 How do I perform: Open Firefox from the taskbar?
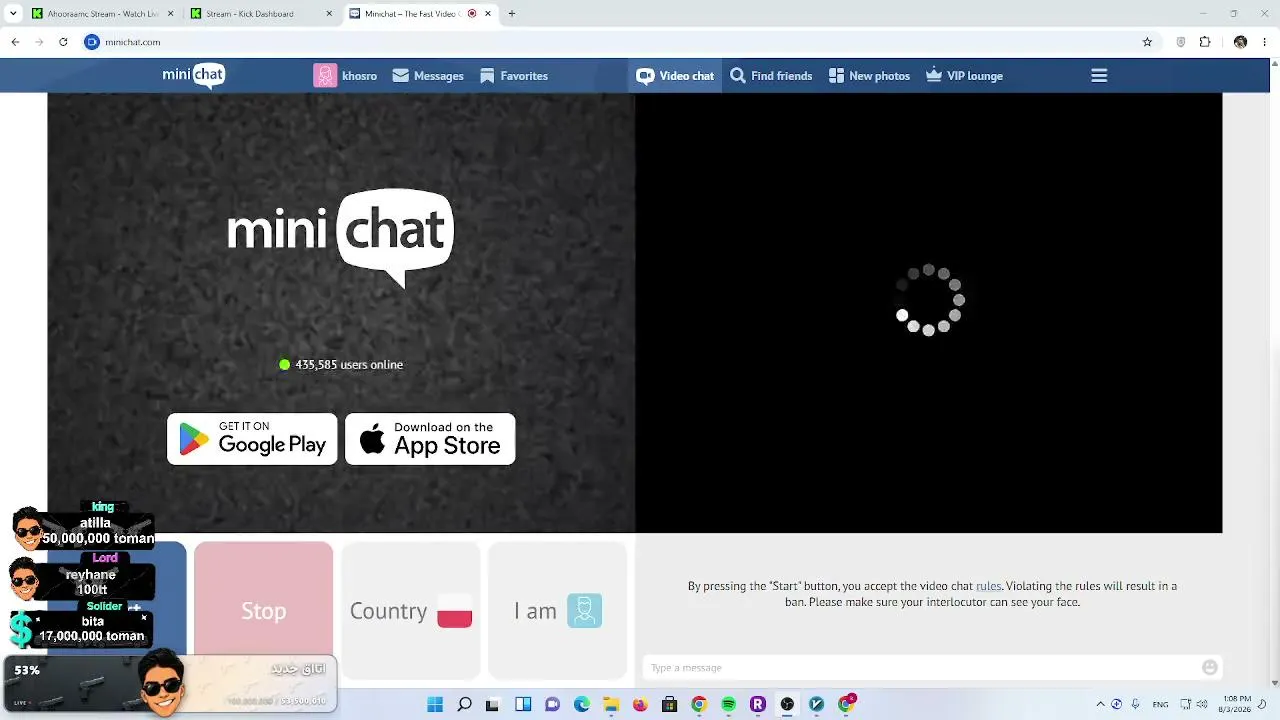tap(640, 705)
